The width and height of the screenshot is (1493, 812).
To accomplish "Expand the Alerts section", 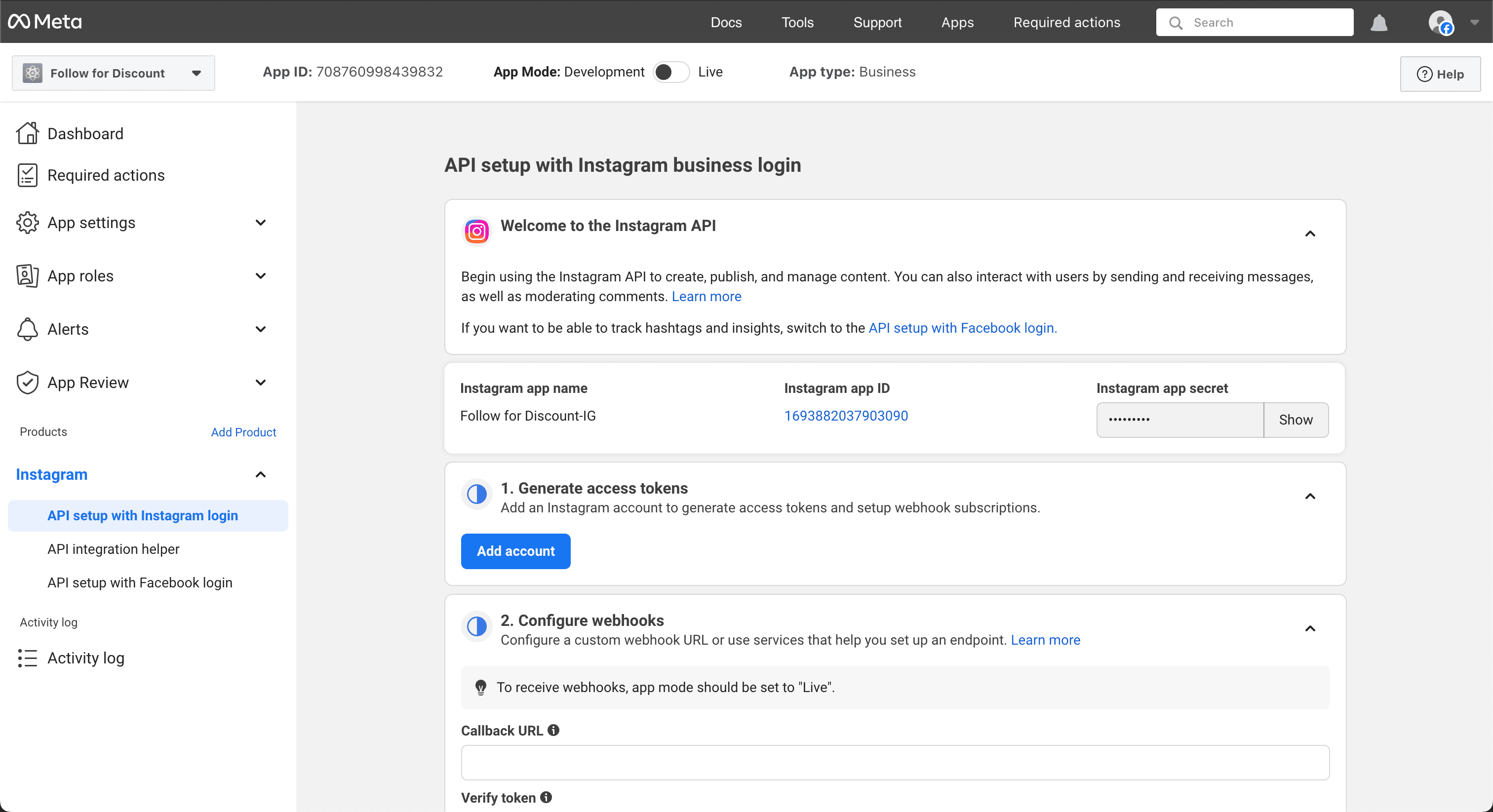I will (x=261, y=329).
